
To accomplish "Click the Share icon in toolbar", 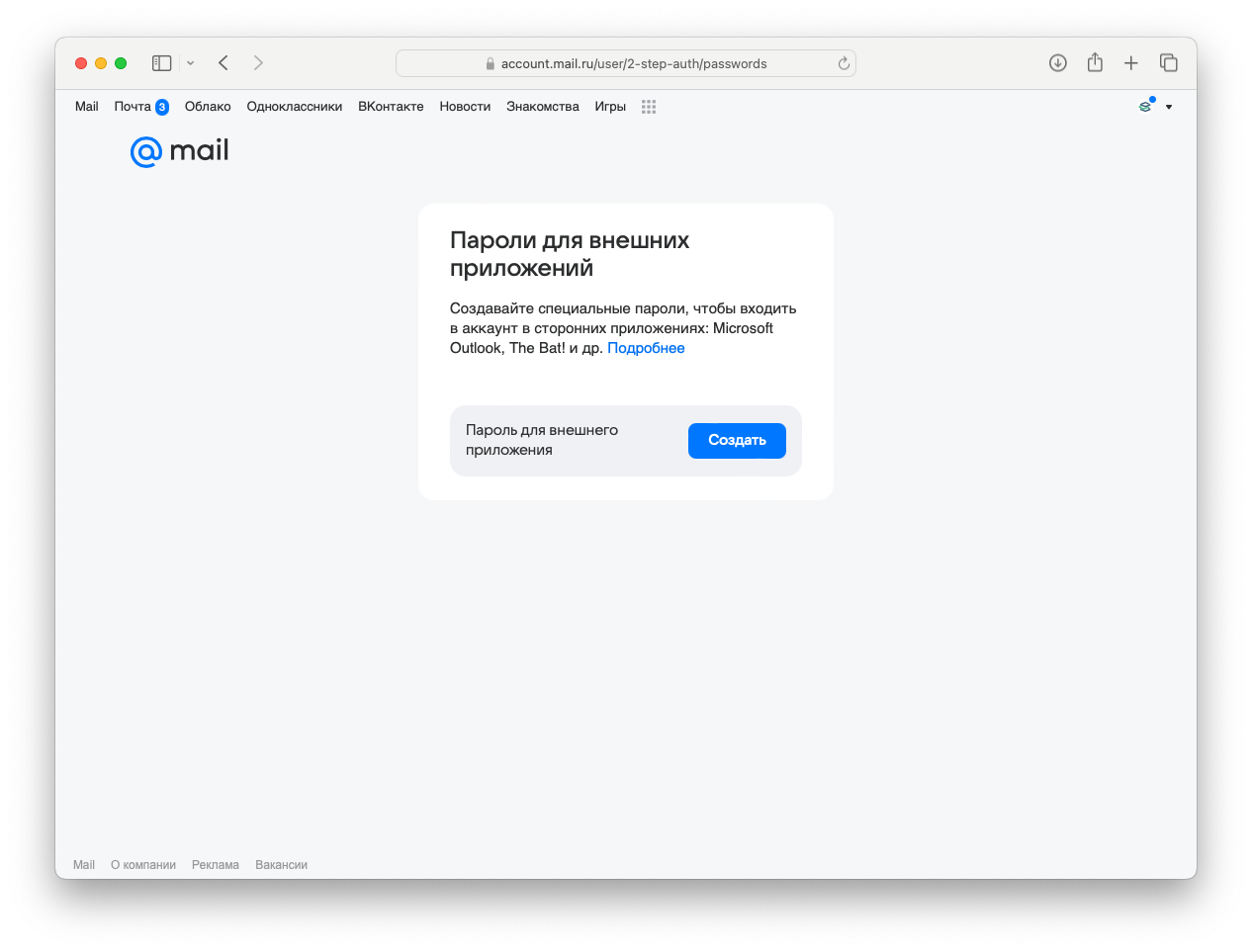I will click(1095, 63).
